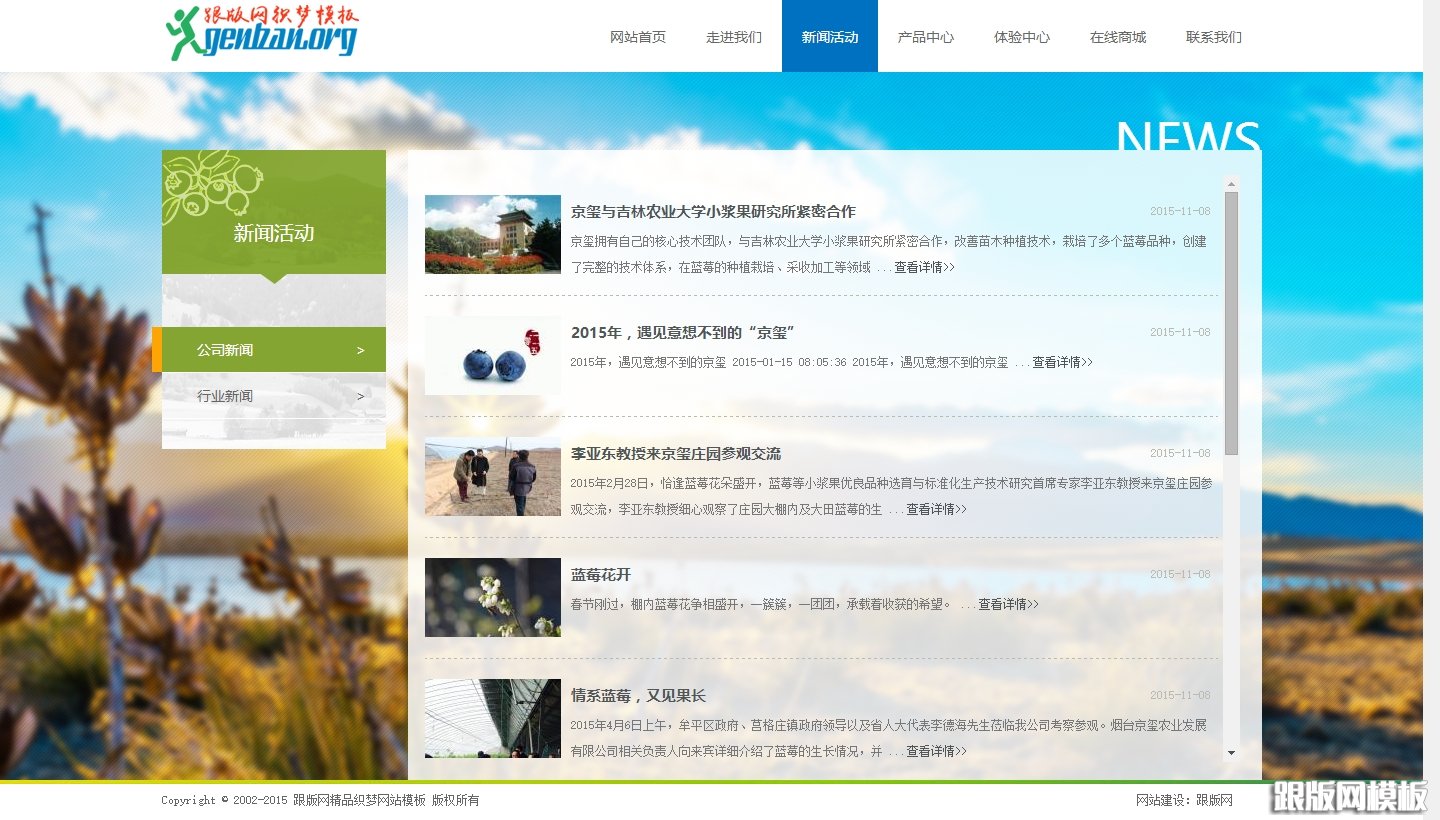Click the scrollbar up arrow
The height and width of the screenshot is (820, 1440).
click(1230, 183)
